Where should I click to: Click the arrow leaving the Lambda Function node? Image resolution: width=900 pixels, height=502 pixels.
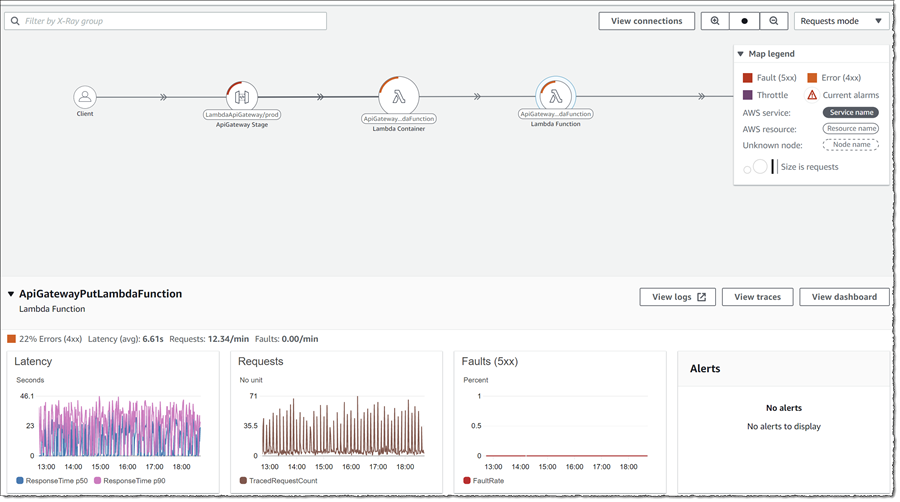[701, 96]
